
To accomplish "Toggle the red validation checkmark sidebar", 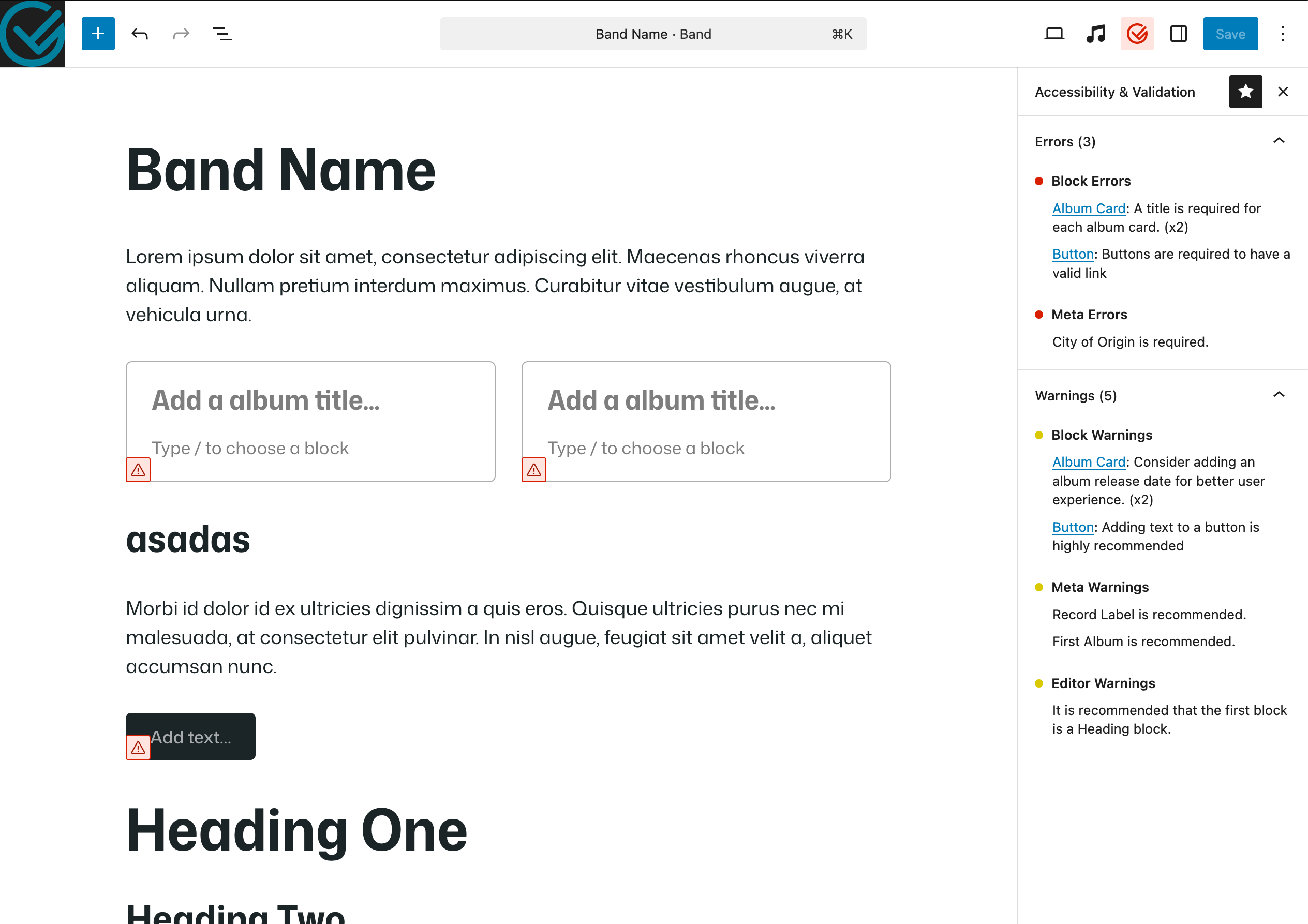I will tap(1137, 34).
